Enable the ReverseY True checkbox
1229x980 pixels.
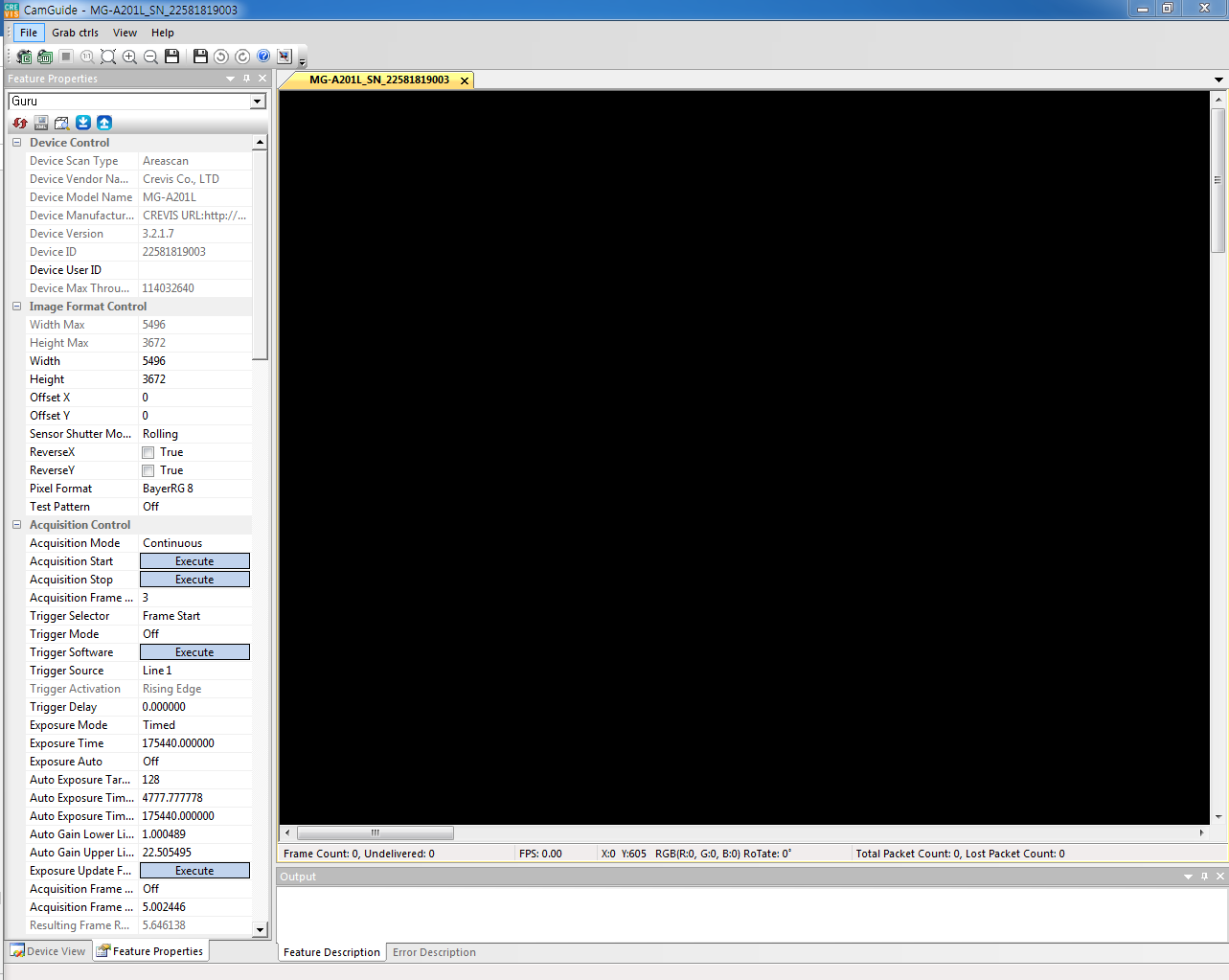click(x=148, y=470)
